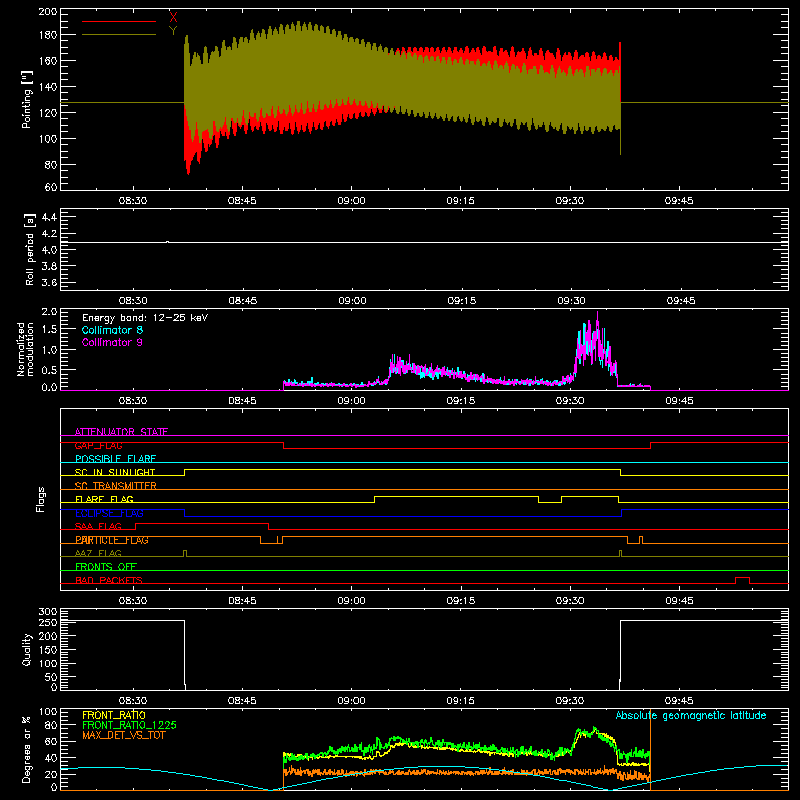Click the red 'X' legend letter
800x800 pixels.
click(173, 18)
